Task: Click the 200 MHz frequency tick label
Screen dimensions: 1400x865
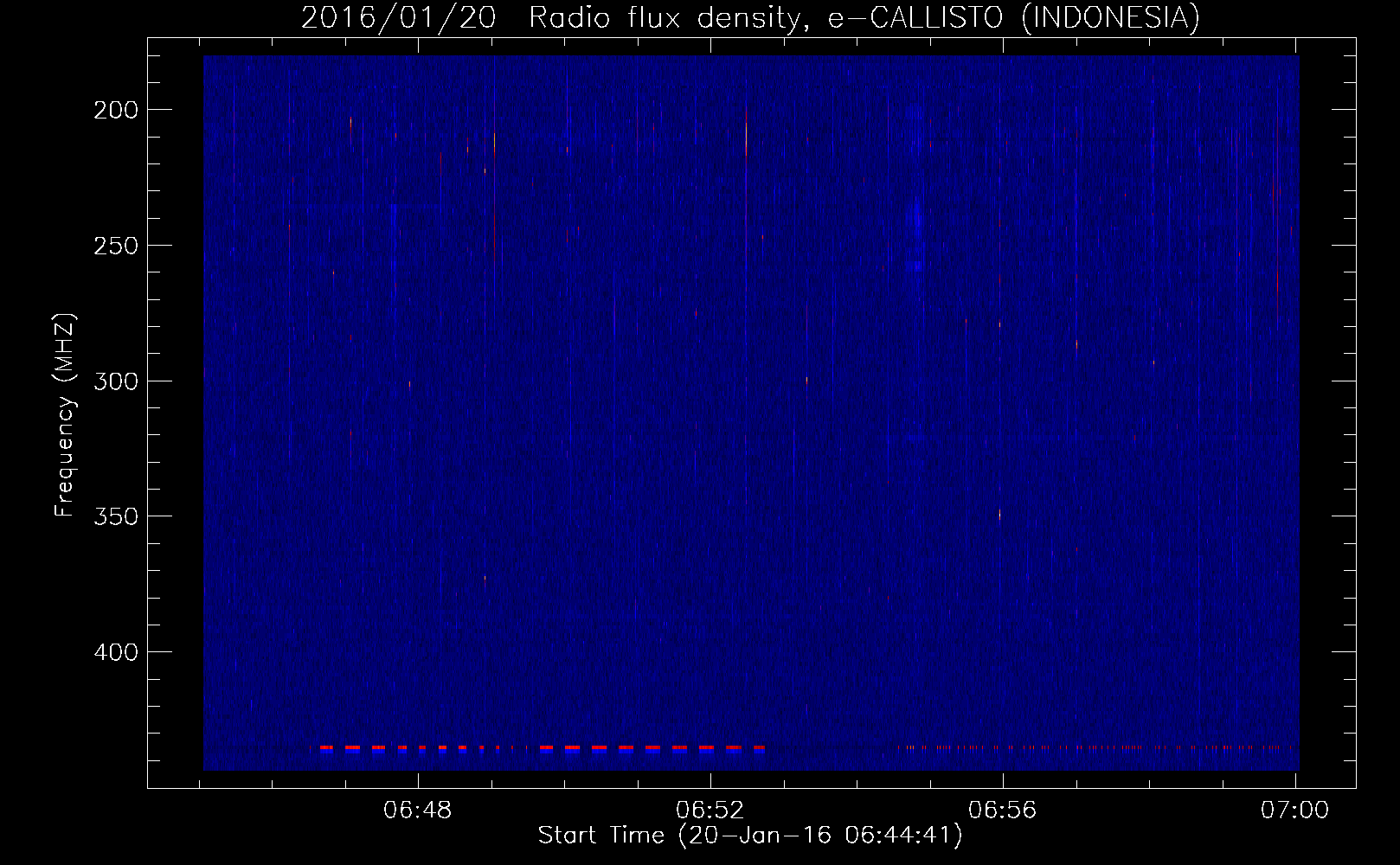Action: coord(116,110)
